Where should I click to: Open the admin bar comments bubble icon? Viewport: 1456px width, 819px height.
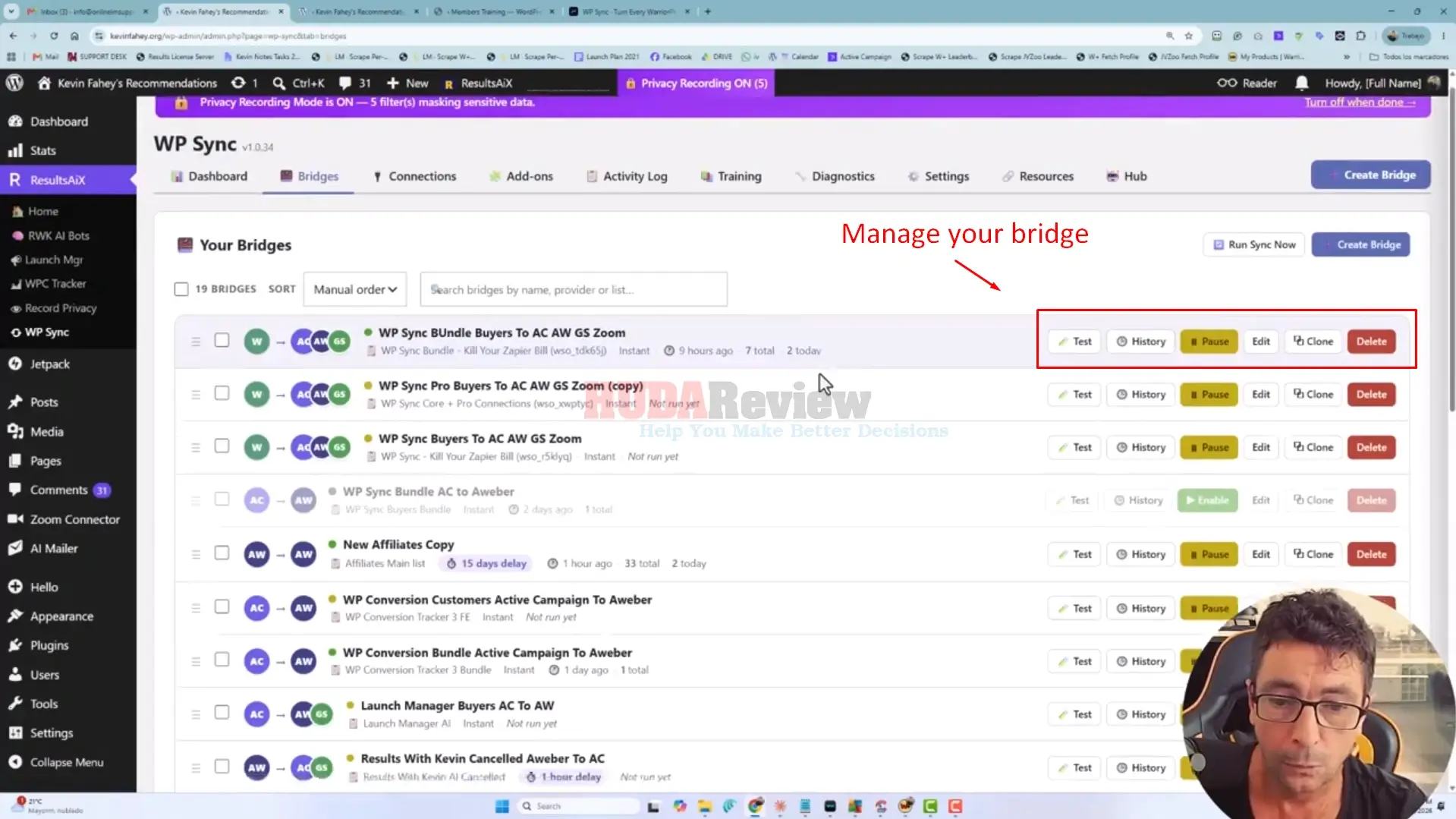coord(345,83)
